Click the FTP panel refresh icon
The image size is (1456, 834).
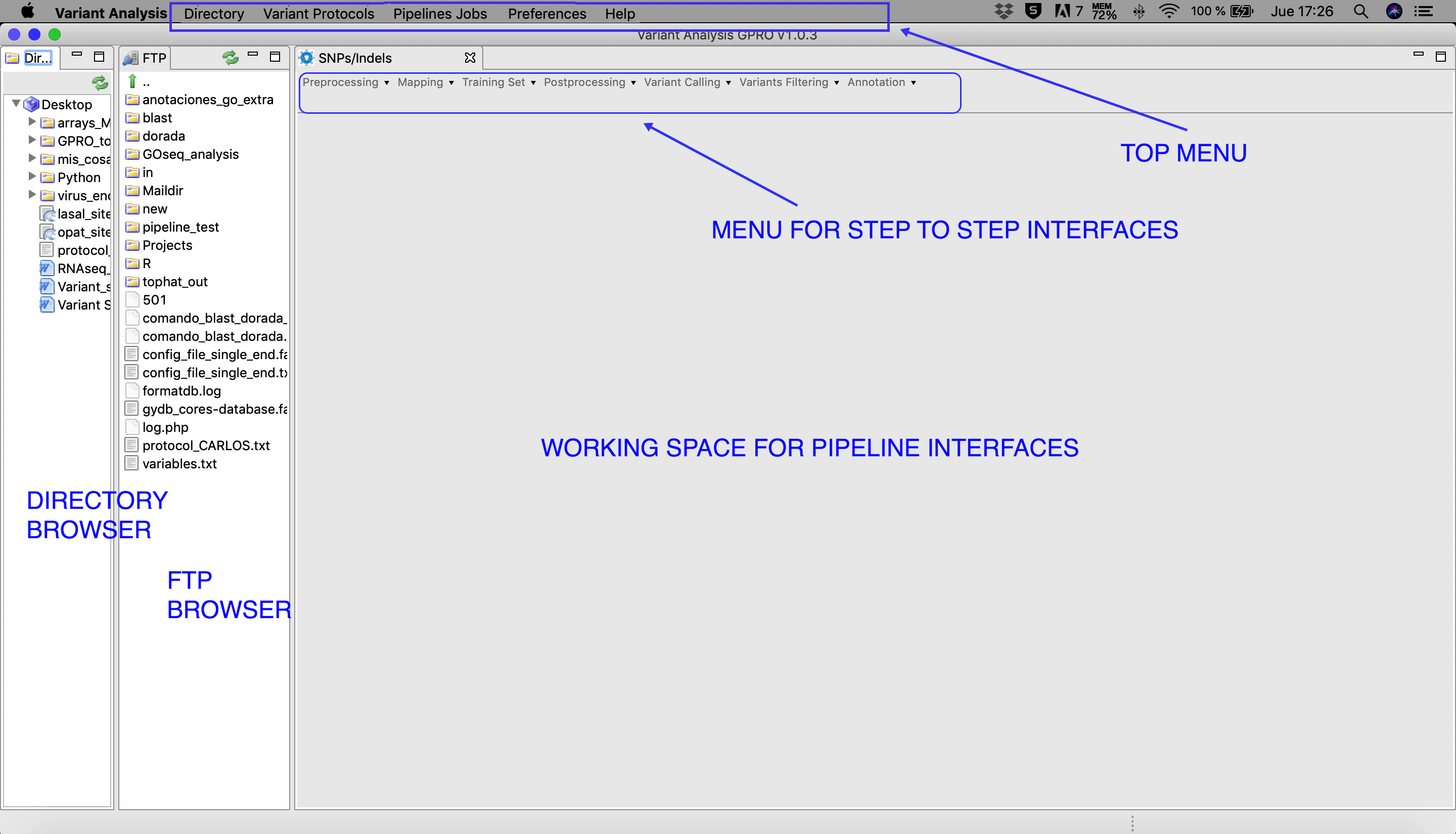point(230,57)
